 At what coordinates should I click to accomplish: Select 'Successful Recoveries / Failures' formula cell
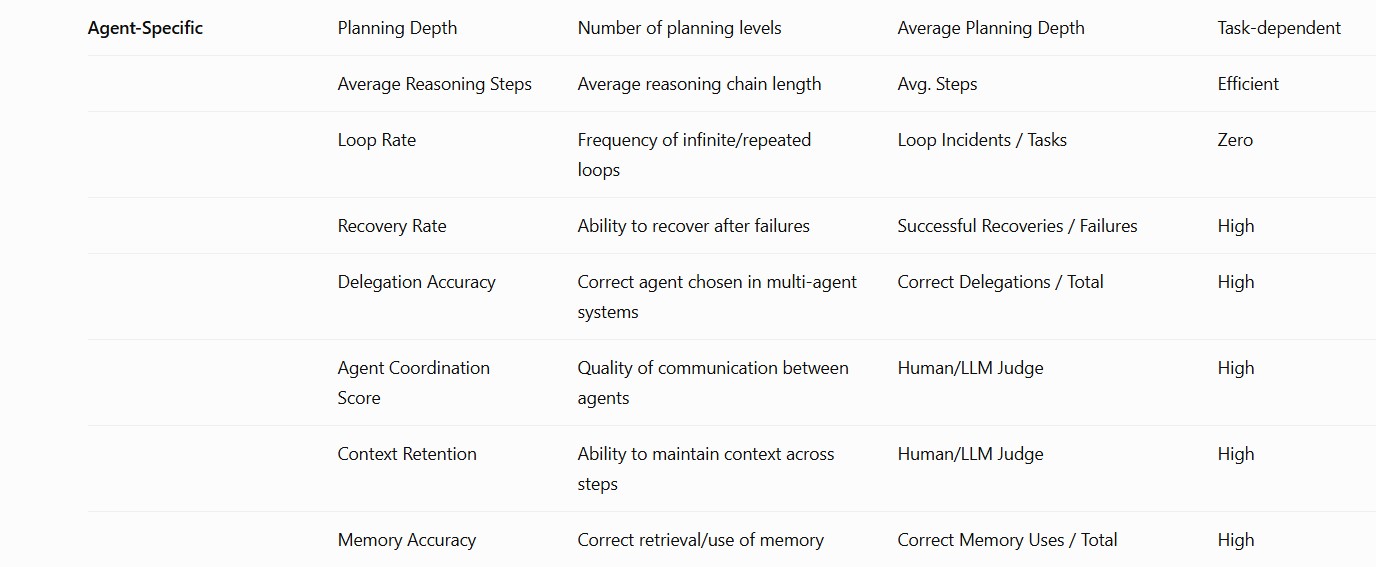coord(1018,226)
